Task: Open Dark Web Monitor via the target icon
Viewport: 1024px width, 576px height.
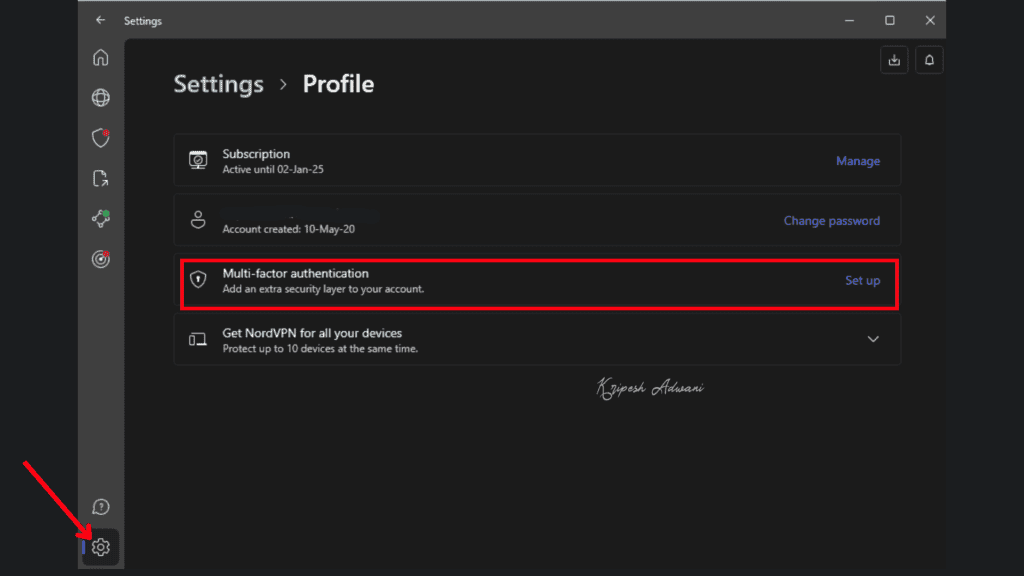Action: coord(100,259)
